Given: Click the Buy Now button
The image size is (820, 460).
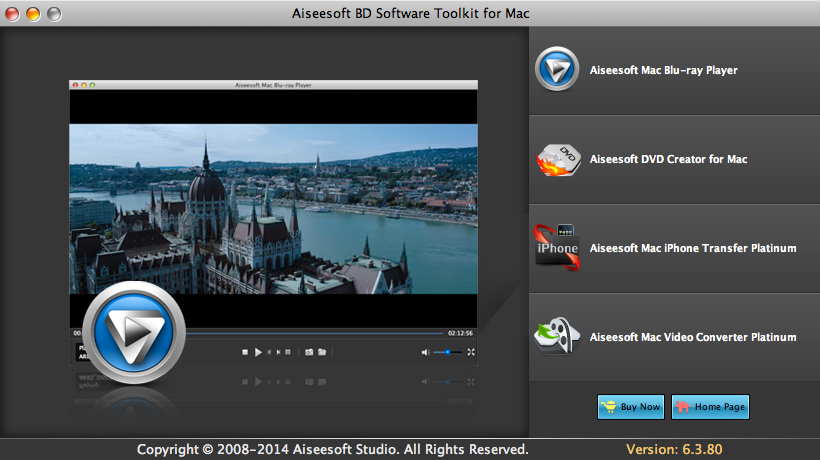Looking at the screenshot, I should (x=631, y=407).
